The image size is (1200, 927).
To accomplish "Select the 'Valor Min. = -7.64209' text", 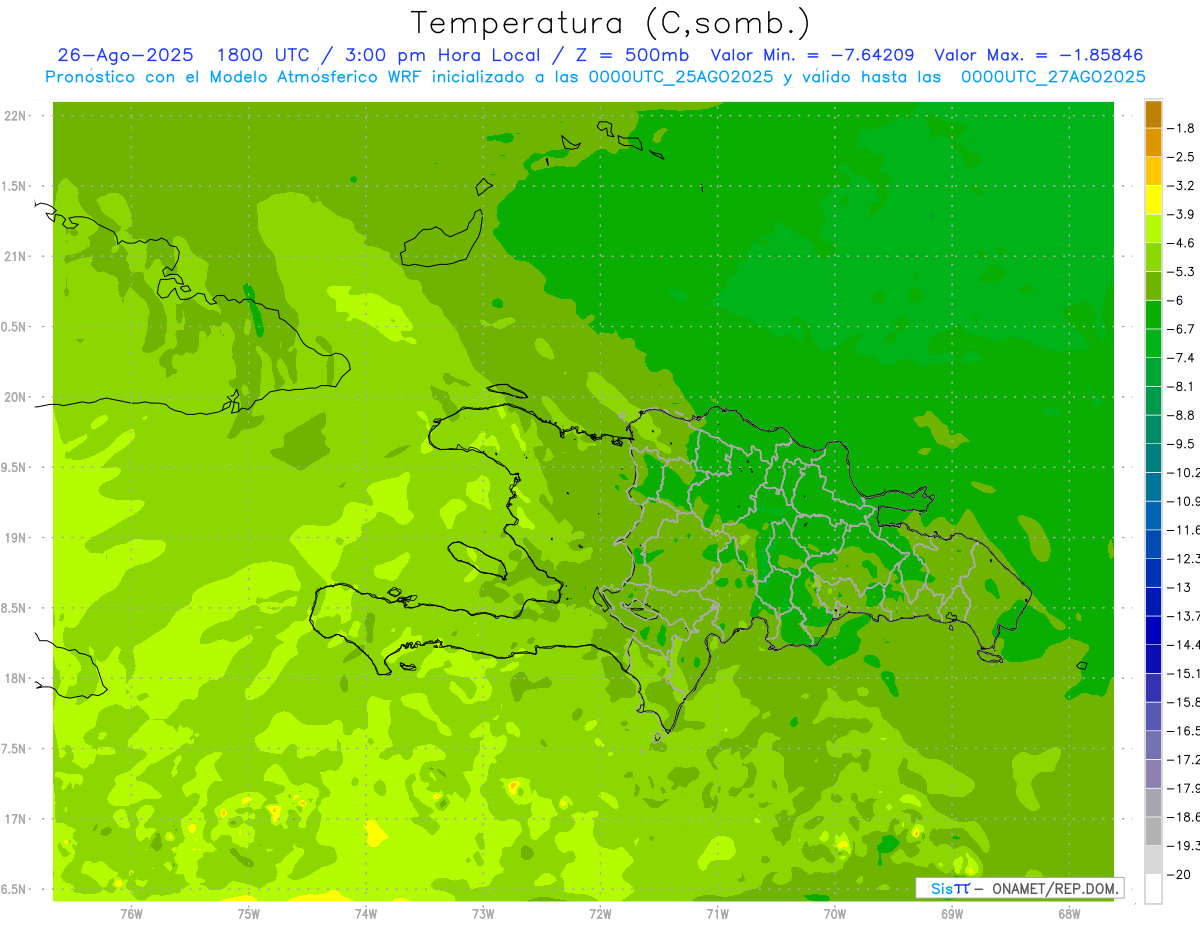I will [x=812, y=55].
